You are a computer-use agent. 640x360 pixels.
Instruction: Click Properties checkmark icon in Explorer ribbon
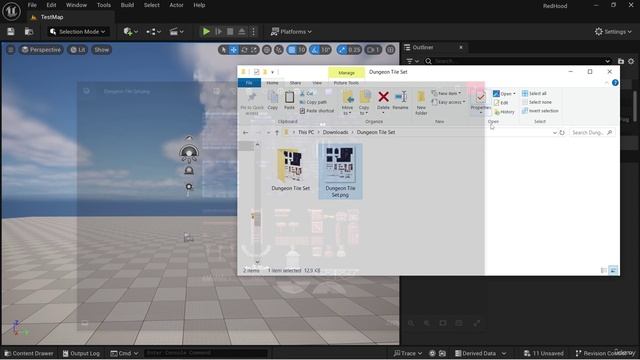point(480,101)
